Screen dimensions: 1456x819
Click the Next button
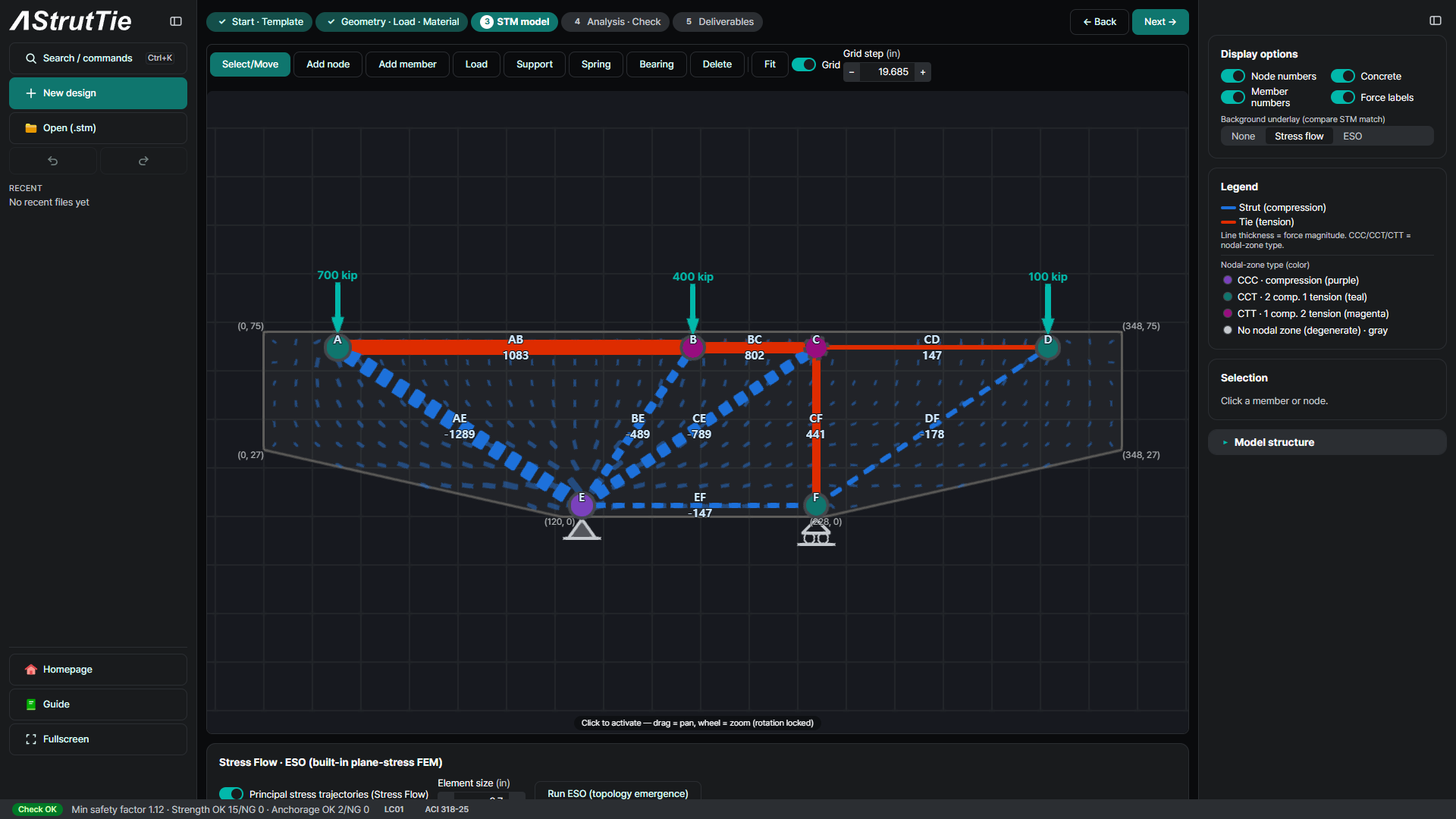click(x=1160, y=22)
